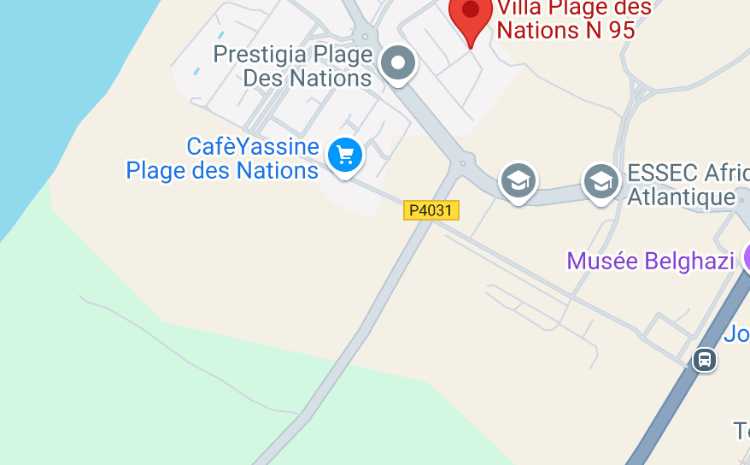The height and width of the screenshot is (465, 750).
Task: Click the partially visible "Jo" place label
Action: (737, 333)
